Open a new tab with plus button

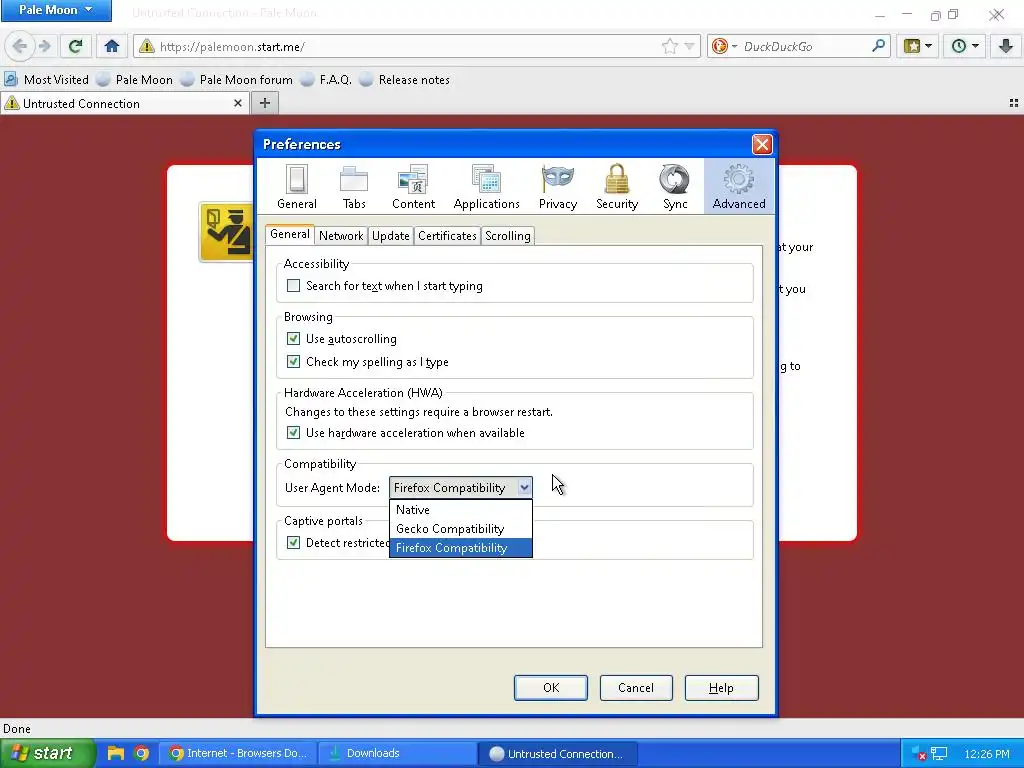[264, 103]
